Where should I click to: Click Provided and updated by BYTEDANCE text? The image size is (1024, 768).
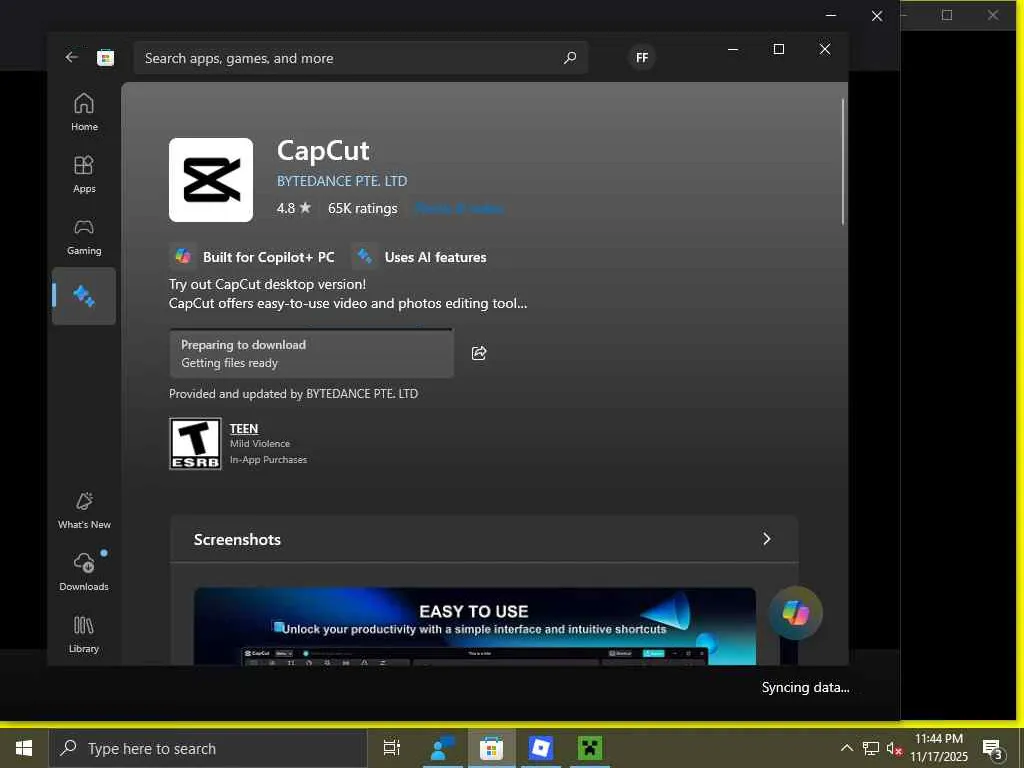pos(293,394)
